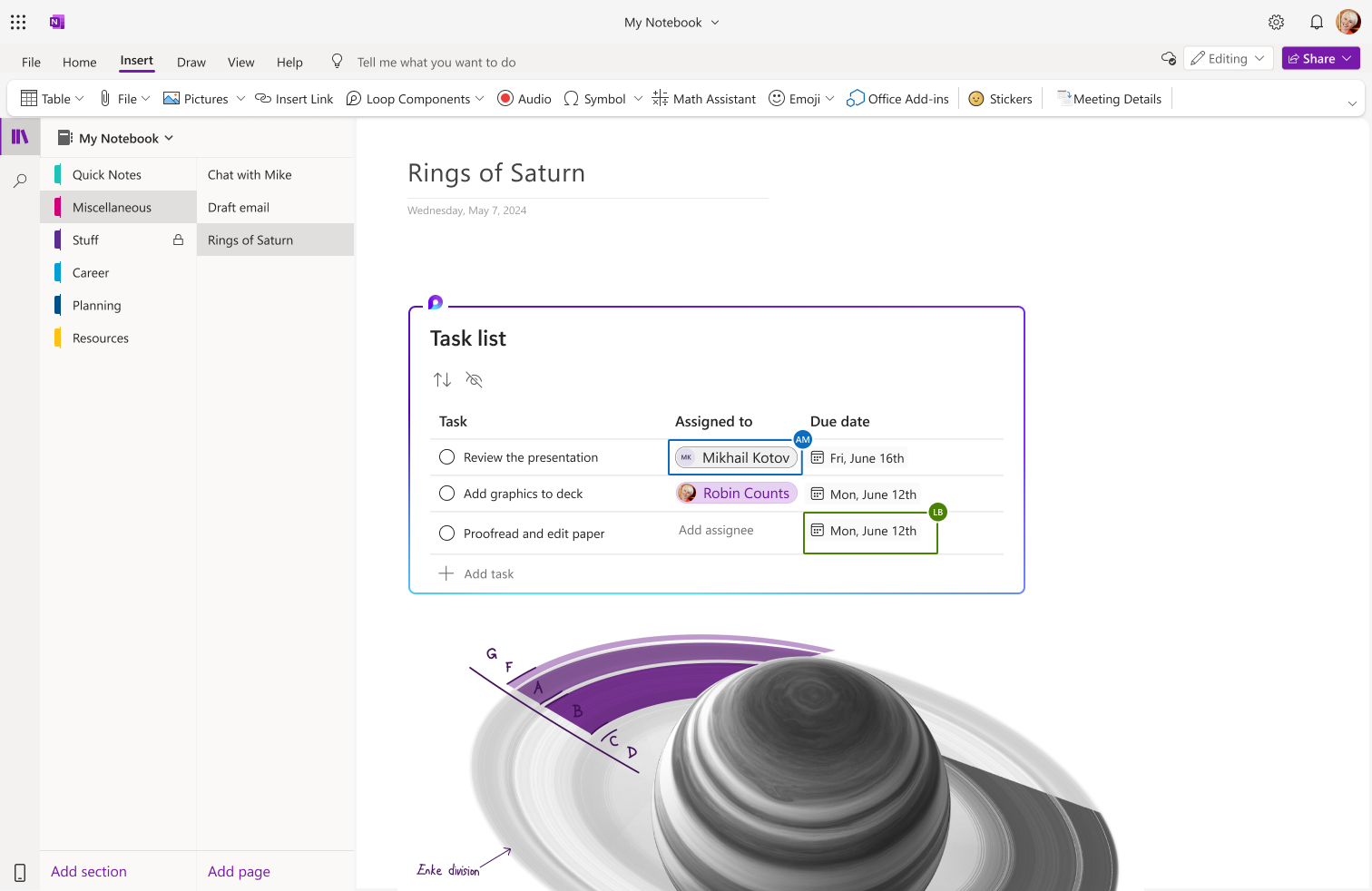Click the Add assignee field

point(716,531)
